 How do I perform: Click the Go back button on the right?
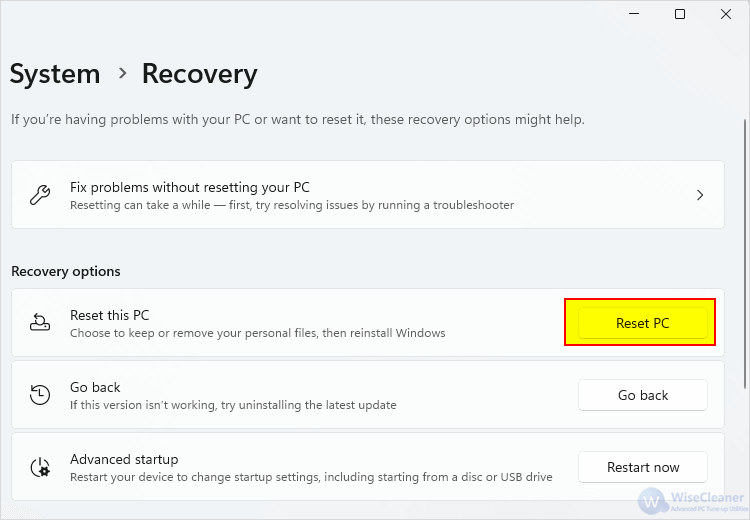coord(642,395)
